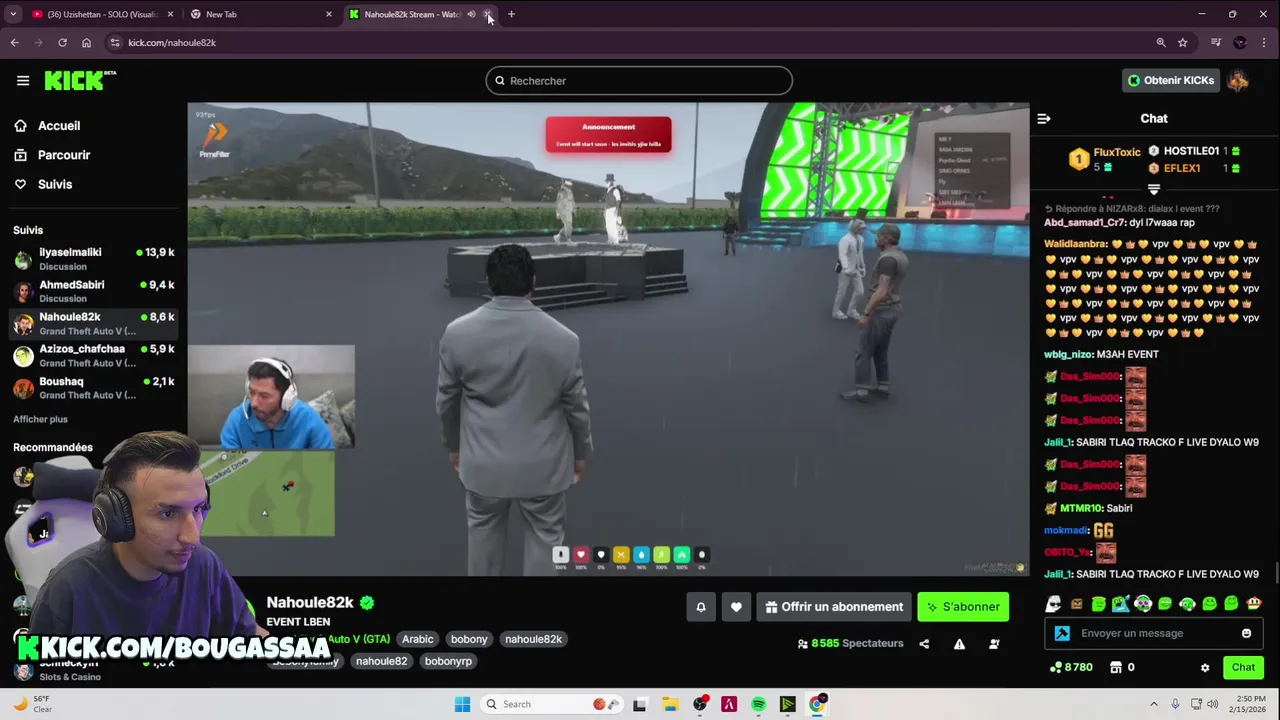Screen dimensions: 1280x720
Task: Go to Accueil in the sidebar
Action: (x=59, y=126)
